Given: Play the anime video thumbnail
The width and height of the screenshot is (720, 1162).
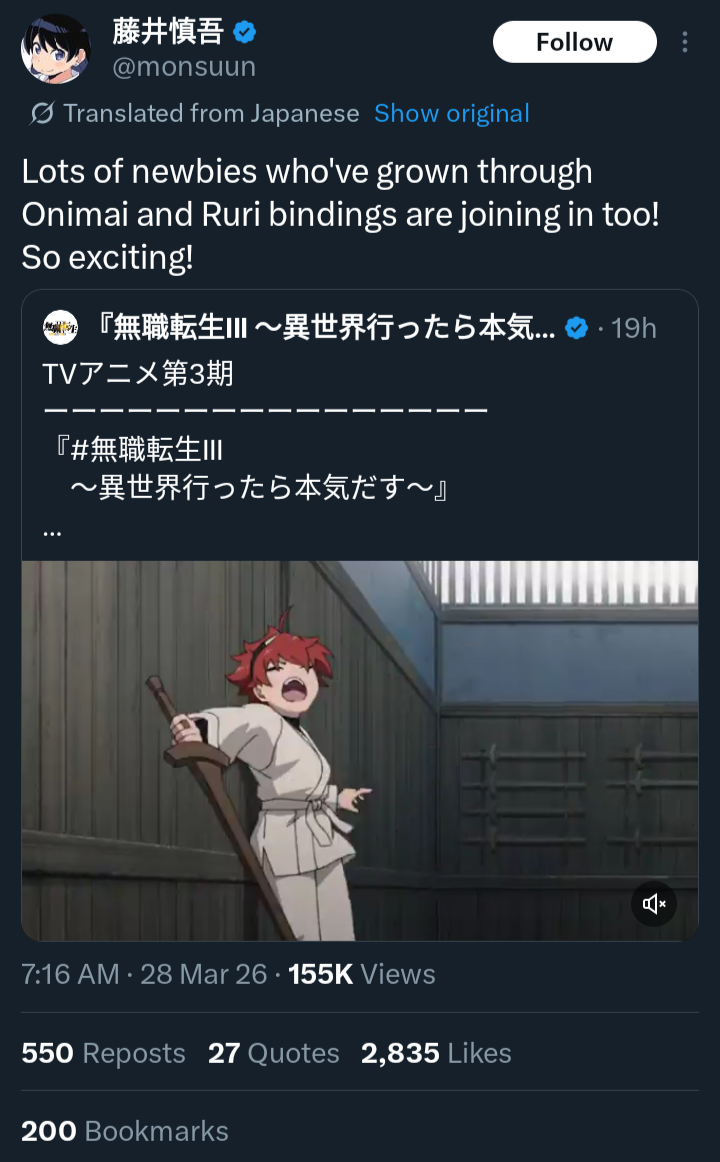Looking at the screenshot, I should coord(360,751).
